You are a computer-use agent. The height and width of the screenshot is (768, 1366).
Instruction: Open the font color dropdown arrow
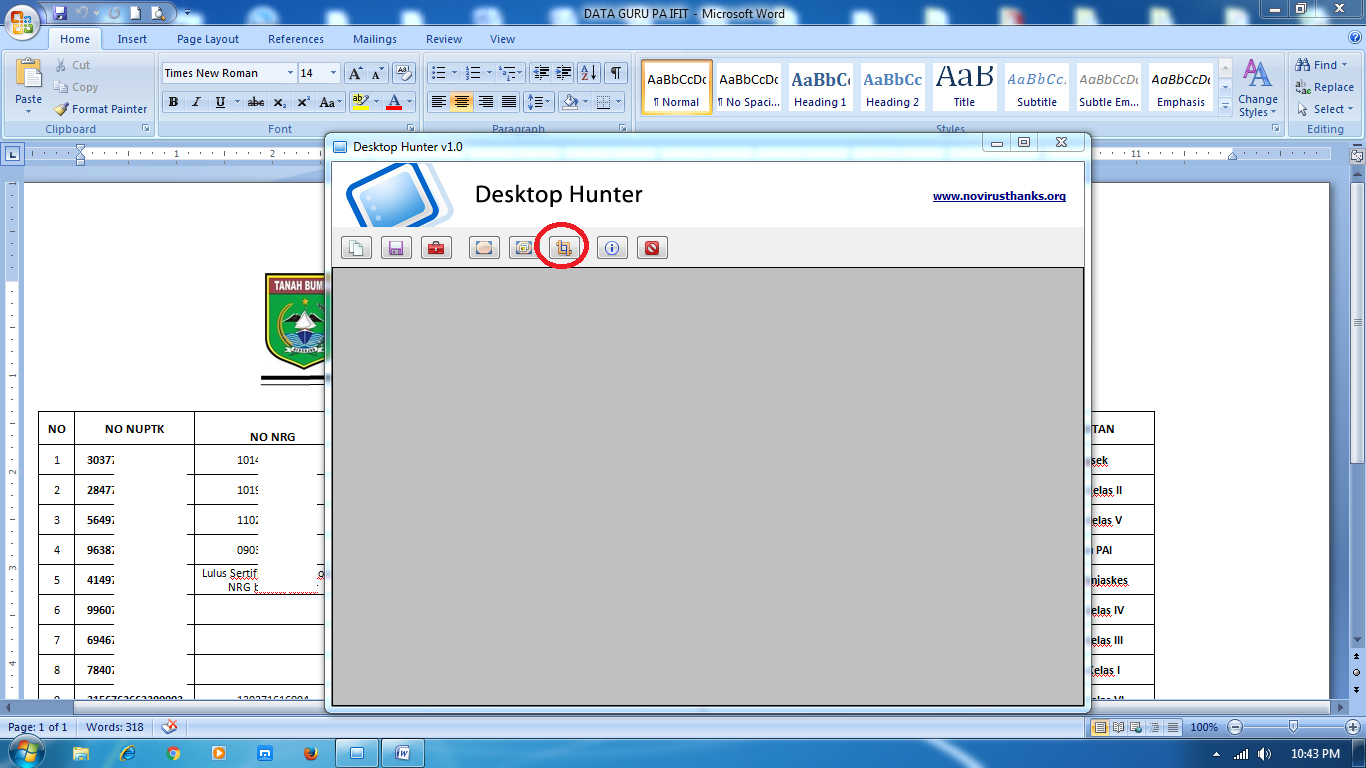(410, 102)
